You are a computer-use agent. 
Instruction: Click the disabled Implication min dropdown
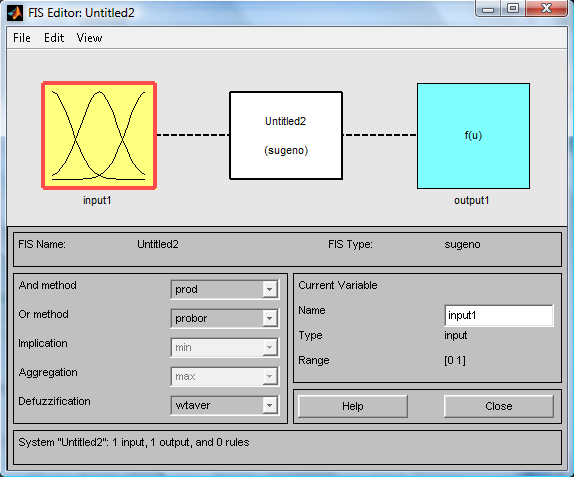pos(225,347)
